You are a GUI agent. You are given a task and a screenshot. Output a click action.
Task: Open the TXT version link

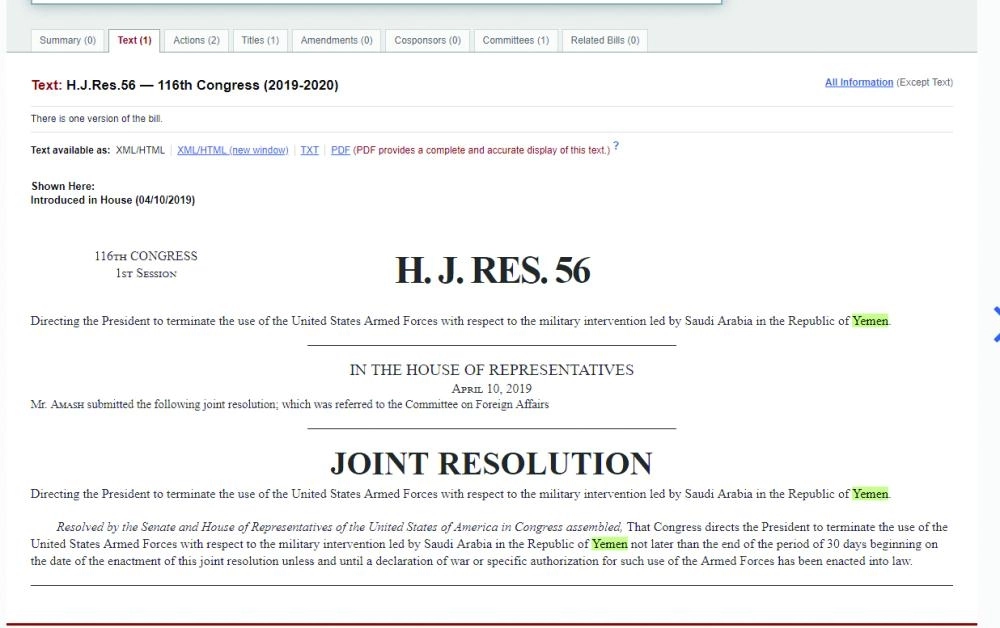tap(310, 151)
